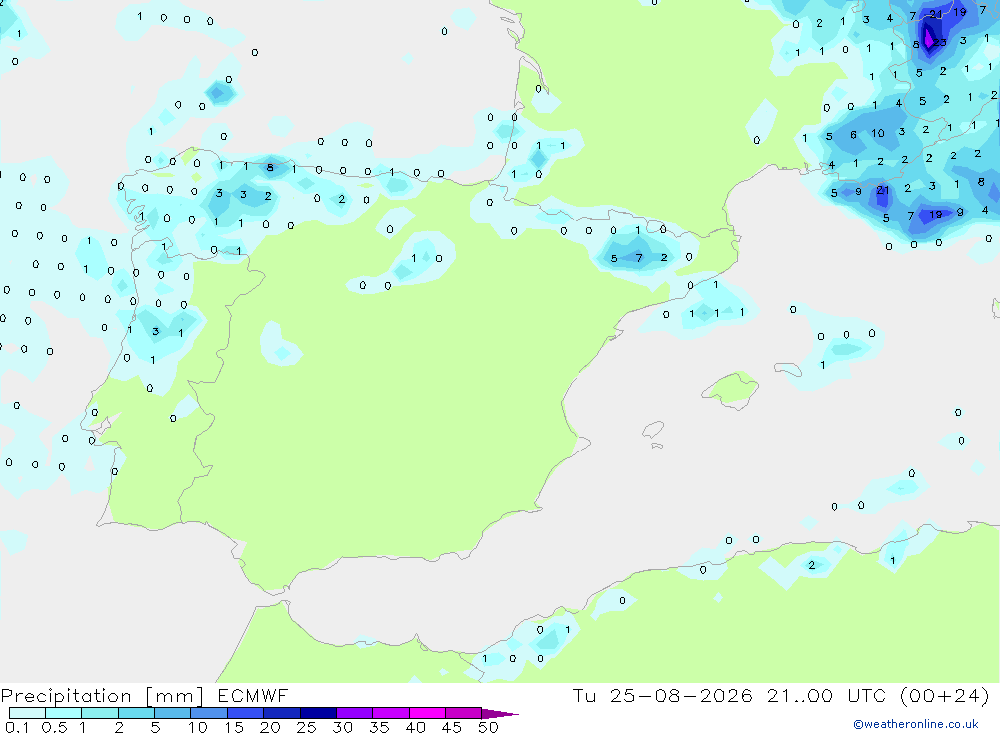Click the ECMWF model label

pyautogui.click(x=253, y=695)
